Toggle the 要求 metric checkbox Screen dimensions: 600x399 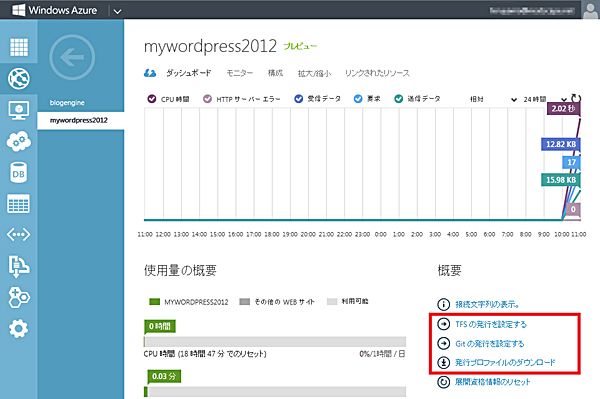coord(358,99)
